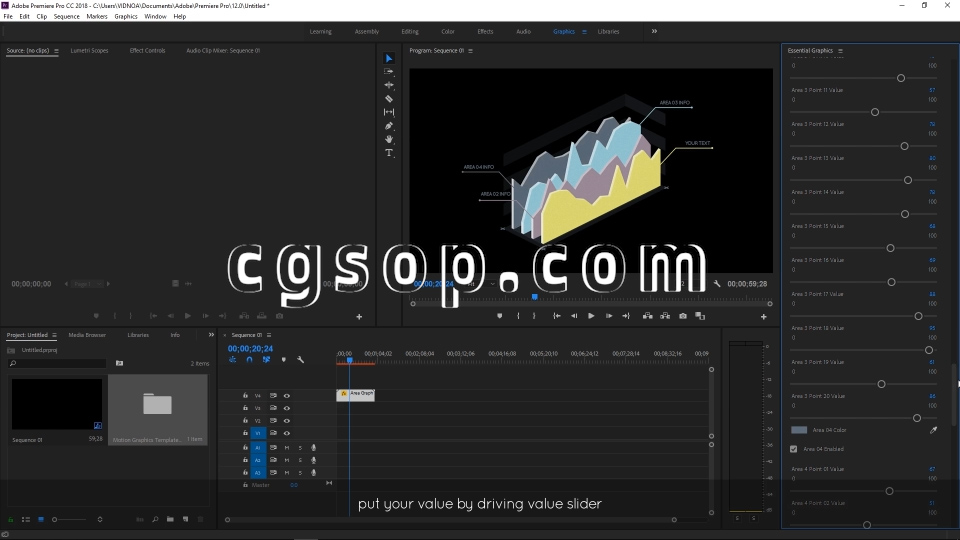Switch to the Effects workspace

click(486, 31)
